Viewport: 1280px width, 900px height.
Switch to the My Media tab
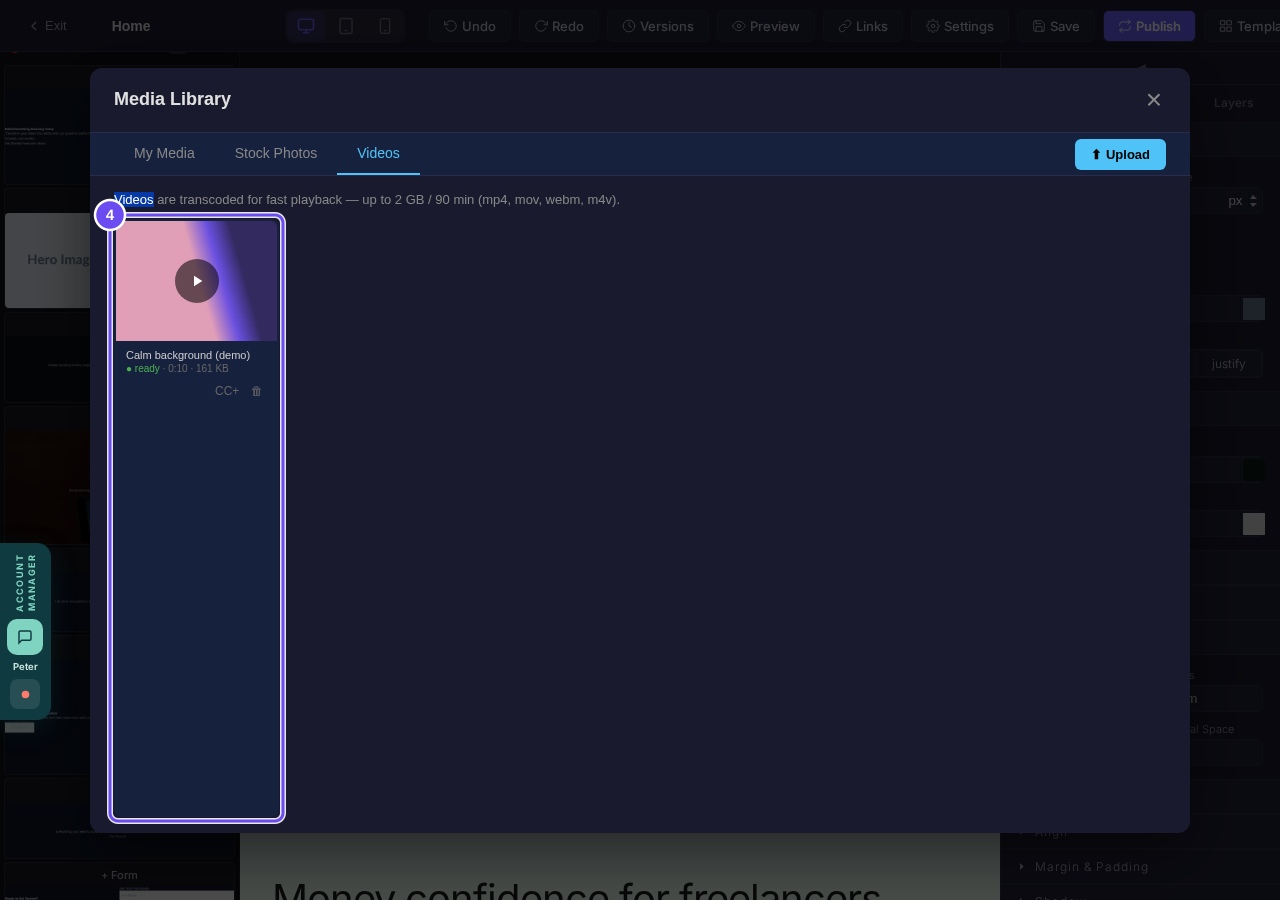164,153
